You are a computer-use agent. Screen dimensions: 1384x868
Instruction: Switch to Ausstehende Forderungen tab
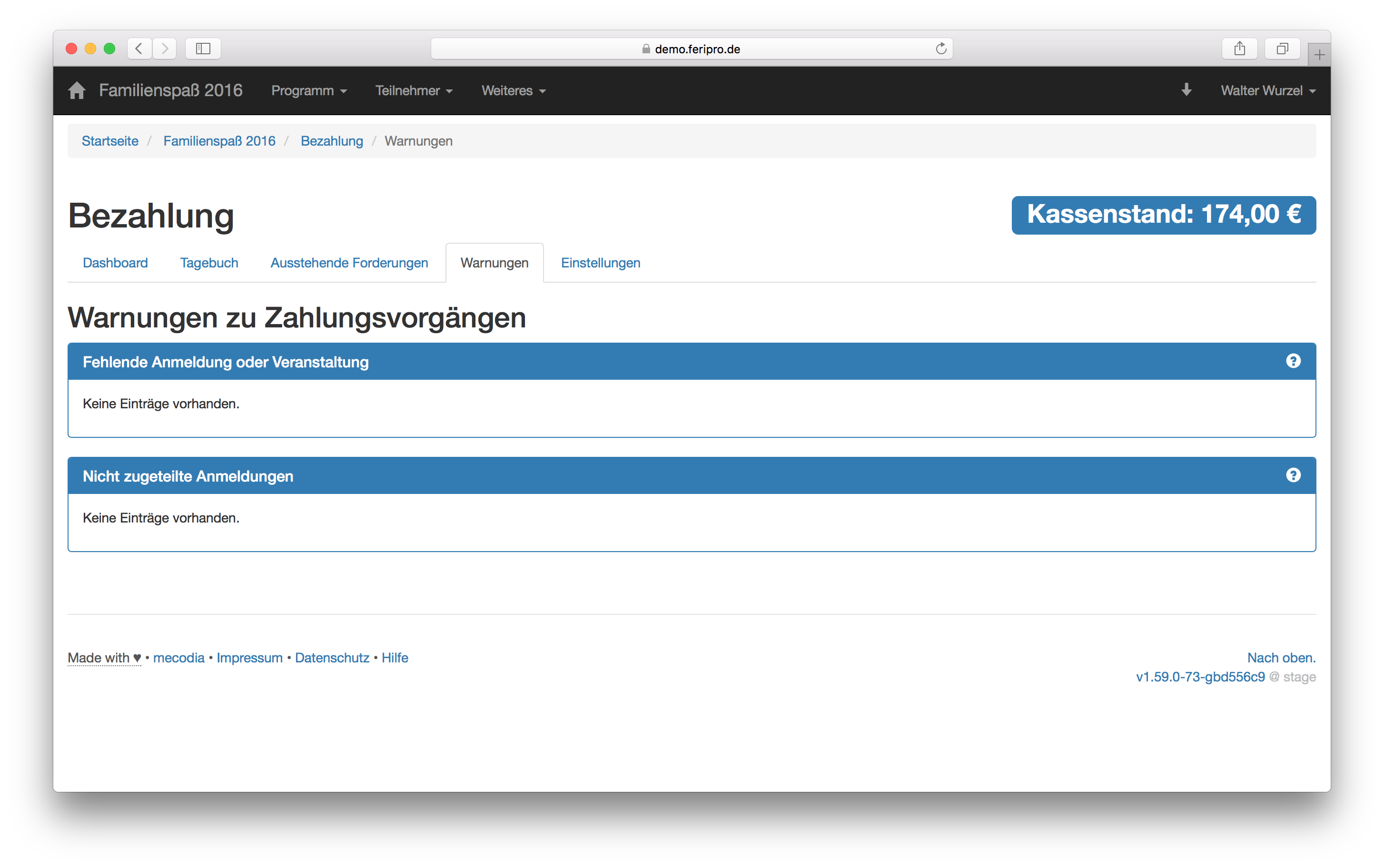pos(349,263)
